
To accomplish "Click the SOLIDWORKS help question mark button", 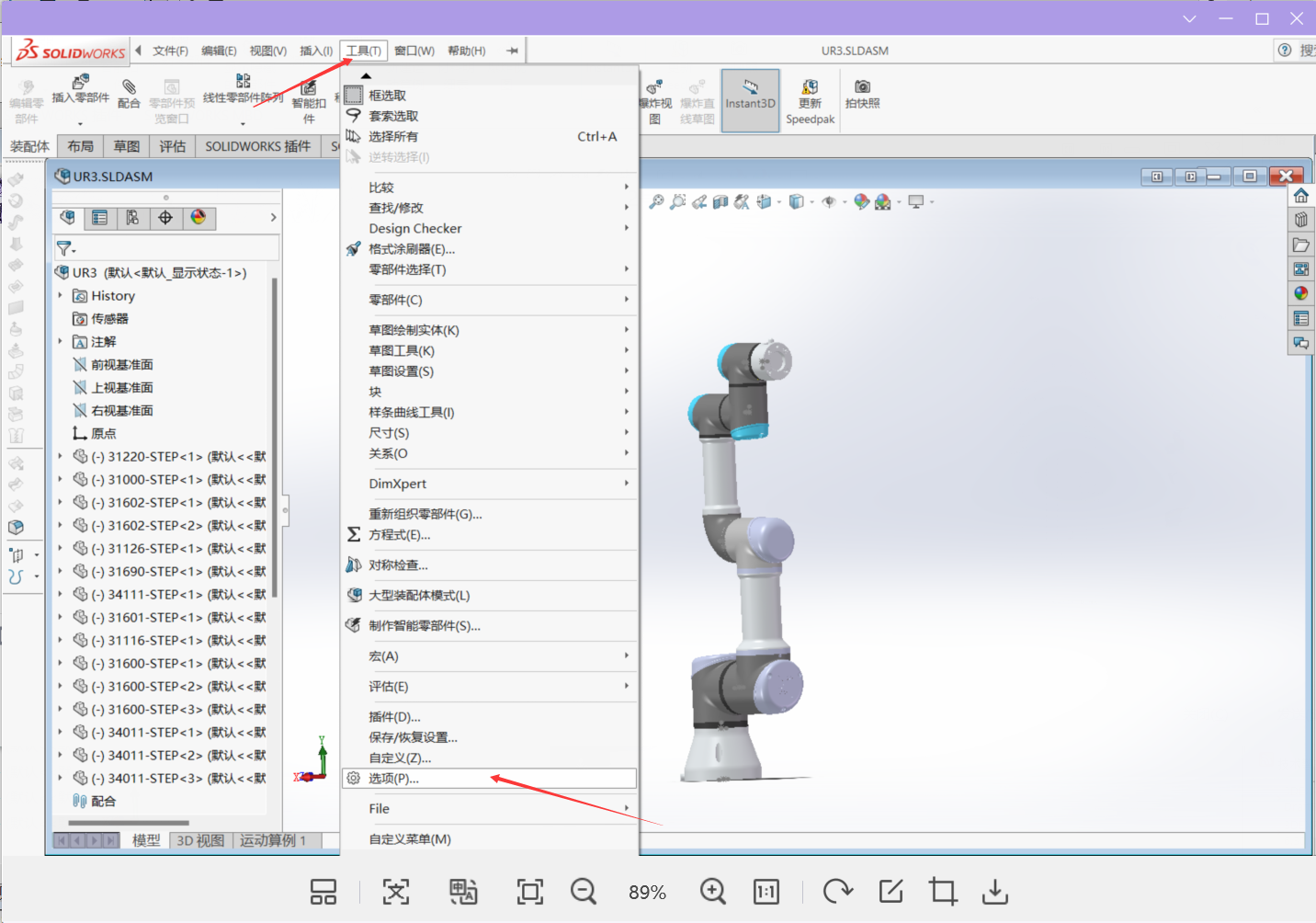I will click(x=1285, y=51).
